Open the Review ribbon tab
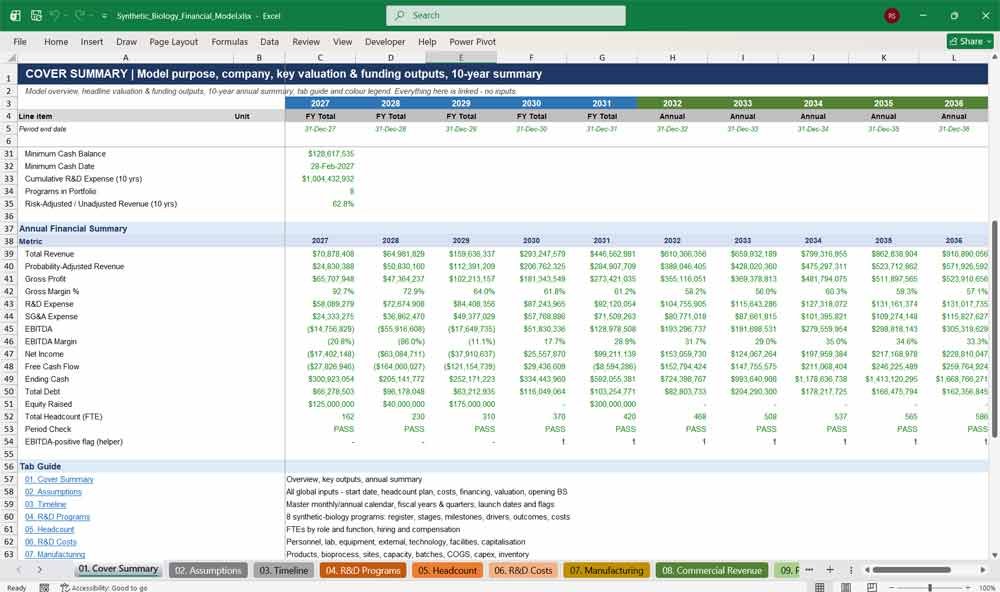 [x=306, y=41]
